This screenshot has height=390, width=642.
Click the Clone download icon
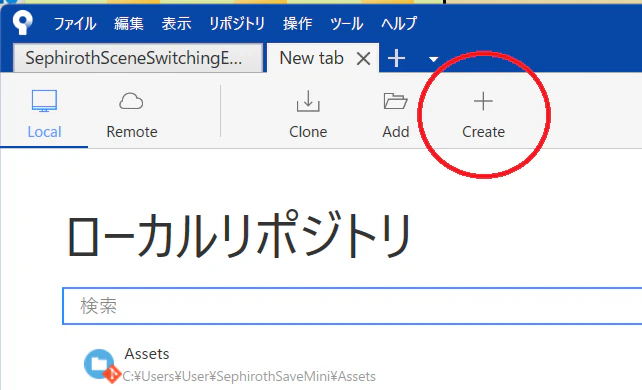(308, 101)
